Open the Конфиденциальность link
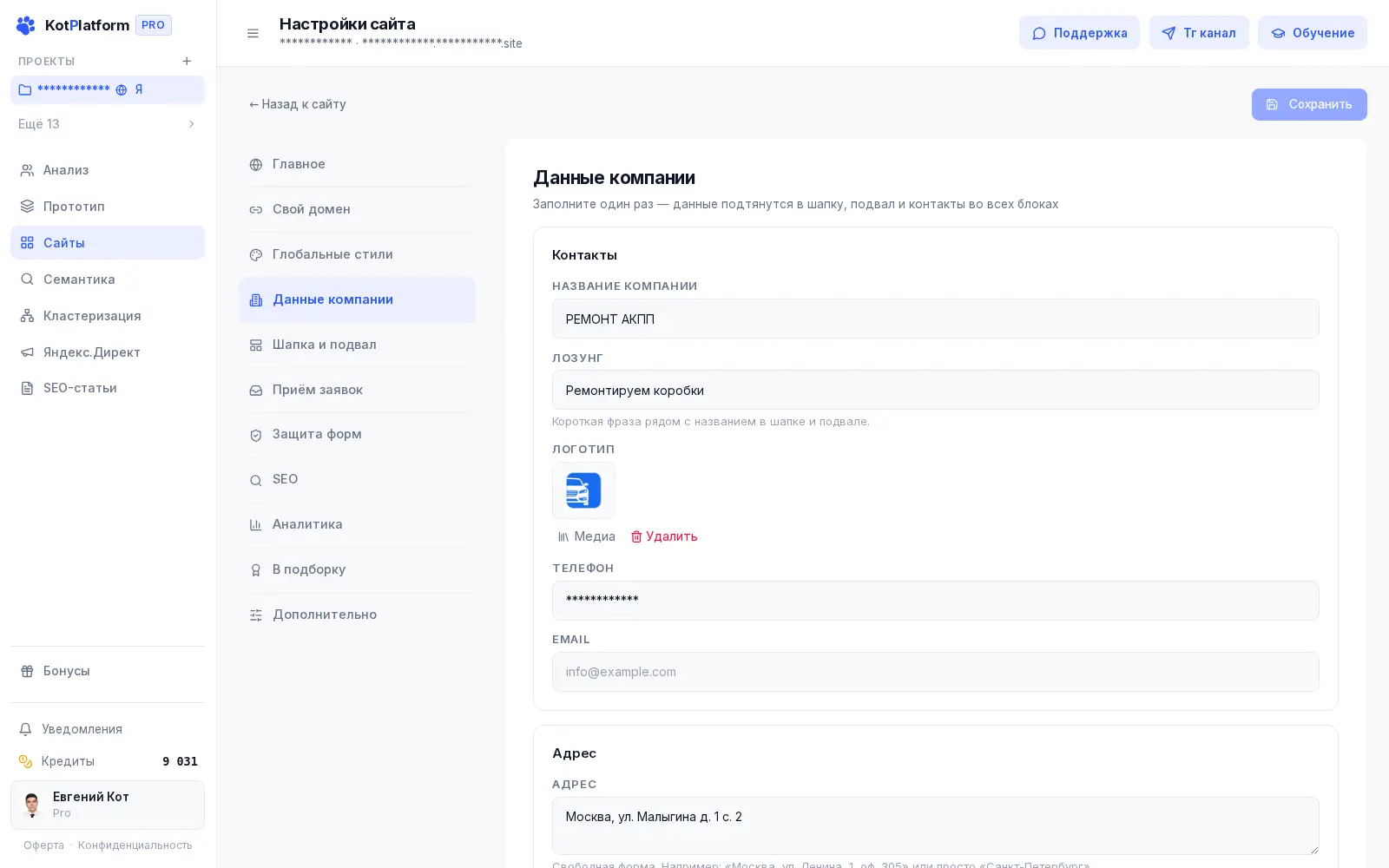The width and height of the screenshot is (1389, 868). [135, 845]
